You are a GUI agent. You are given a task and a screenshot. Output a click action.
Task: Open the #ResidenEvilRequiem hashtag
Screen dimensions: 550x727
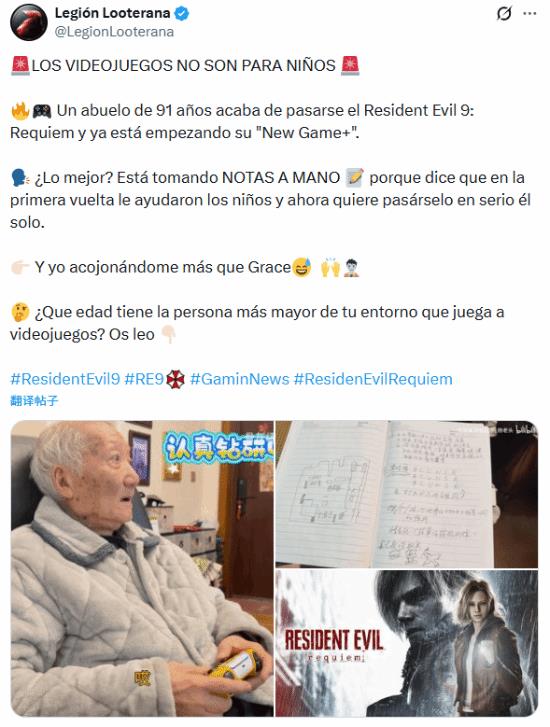pos(373,379)
